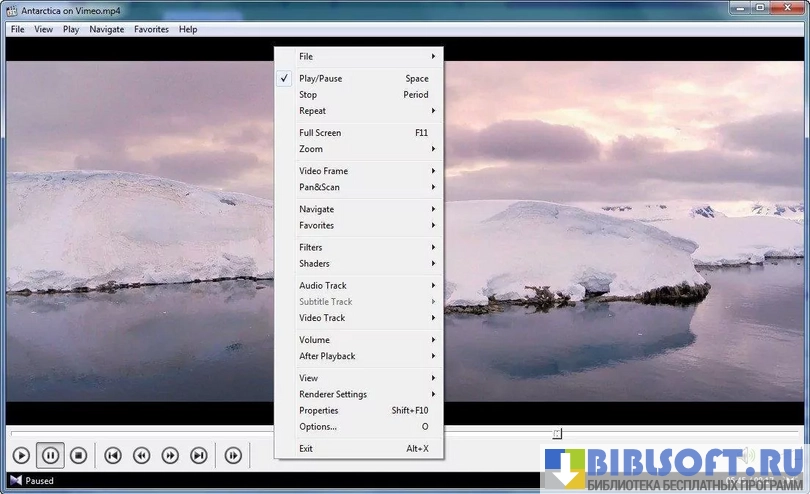This screenshot has height=494, width=810.
Task: Click the Play button in the playback toolbar
Action: coord(21,456)
